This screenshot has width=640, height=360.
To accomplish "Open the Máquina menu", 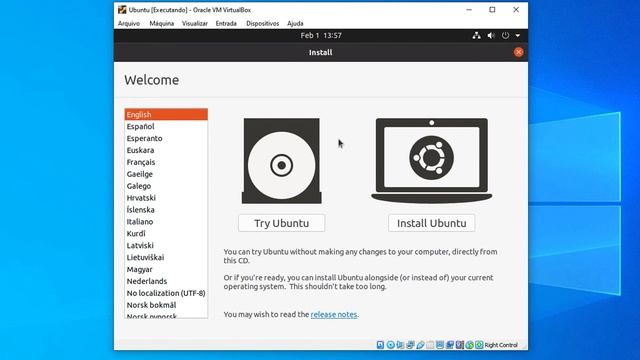I will (162, 23).
